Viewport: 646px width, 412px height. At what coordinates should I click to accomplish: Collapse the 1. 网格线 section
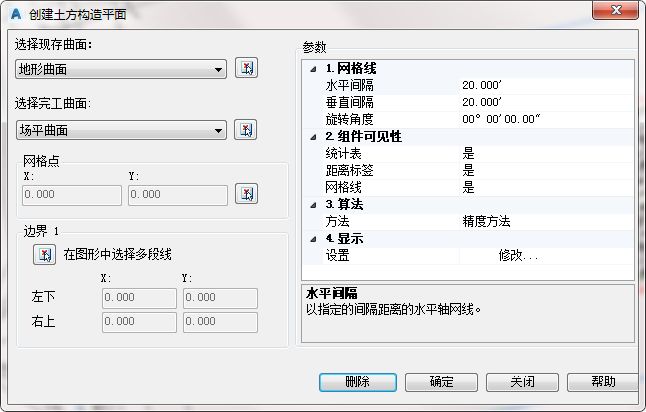[x=313, y=69]
